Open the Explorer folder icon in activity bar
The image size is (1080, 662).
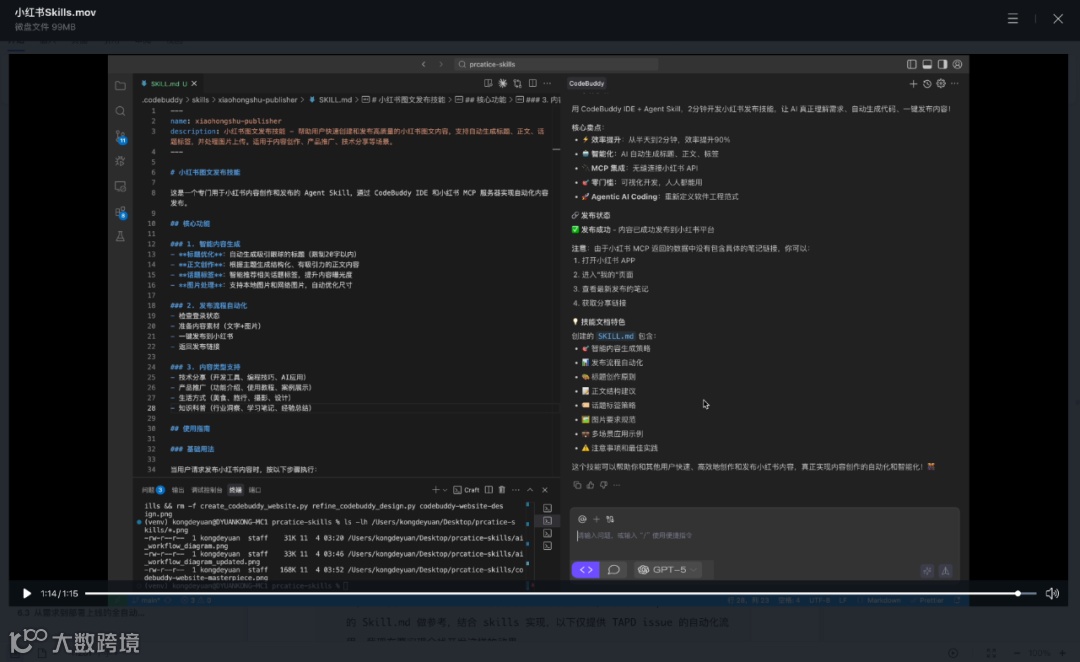point(121,86)
